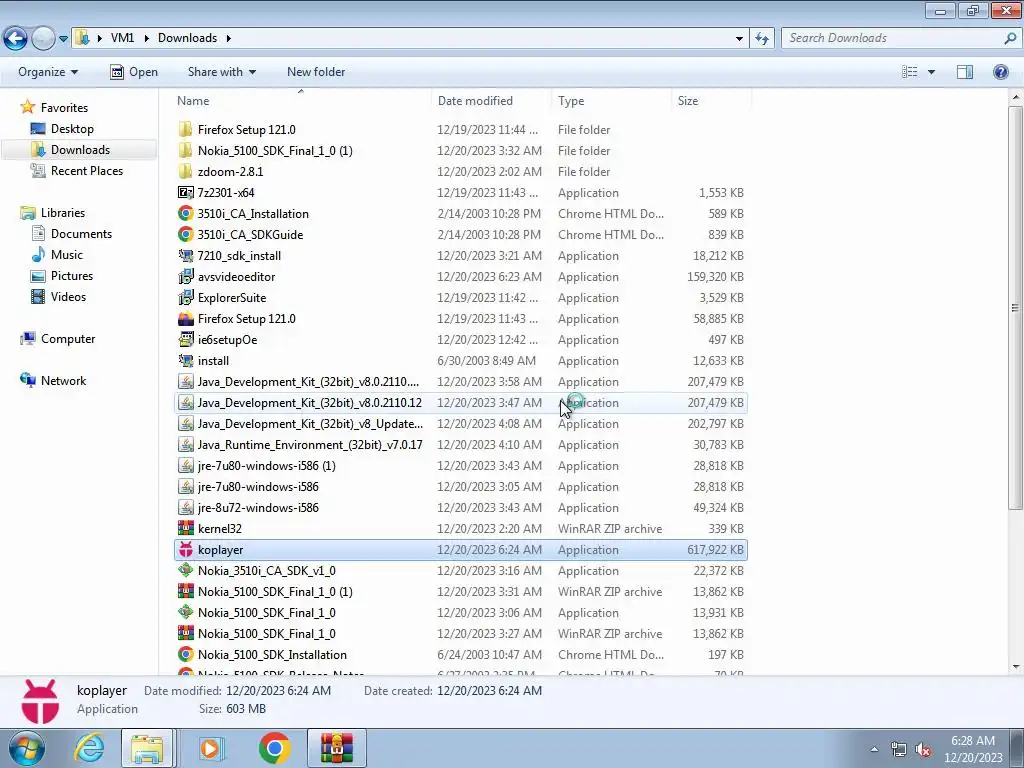Select the Nokia_3510i_CA_SDK_v1_0 application icon

pos(185,571)
